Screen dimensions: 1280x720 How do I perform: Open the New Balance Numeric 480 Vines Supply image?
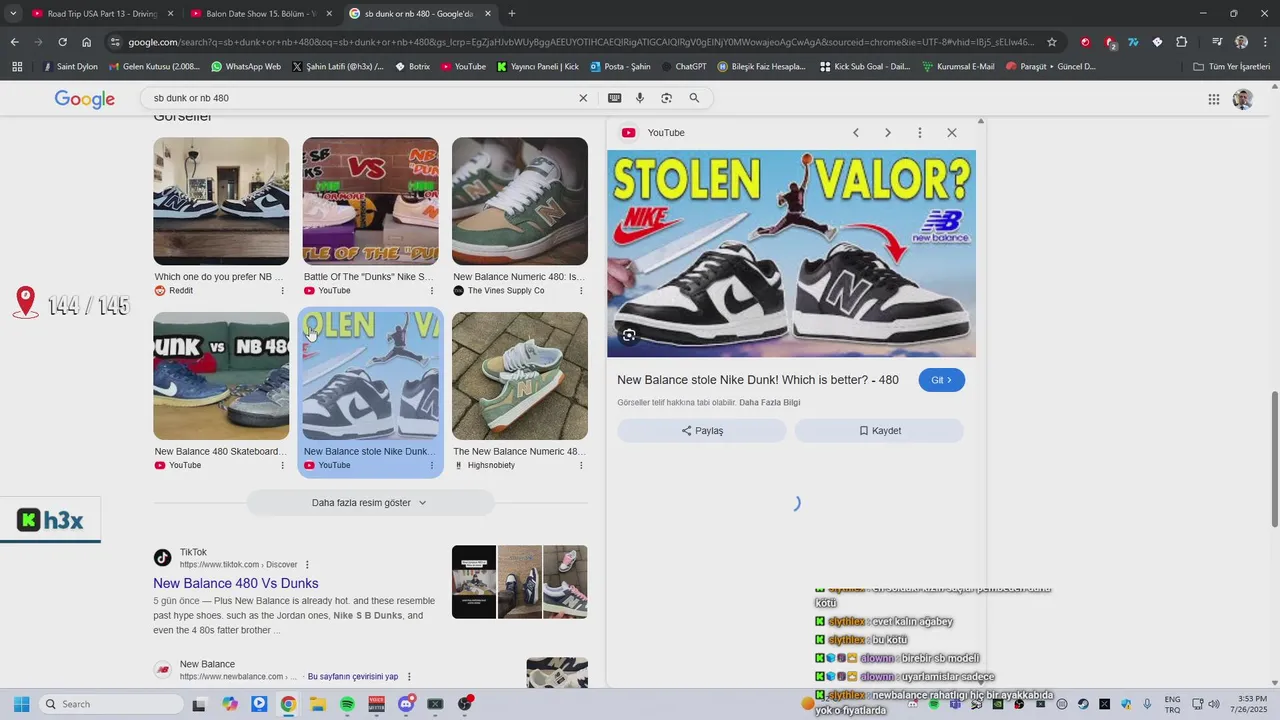tap(520, 201)
